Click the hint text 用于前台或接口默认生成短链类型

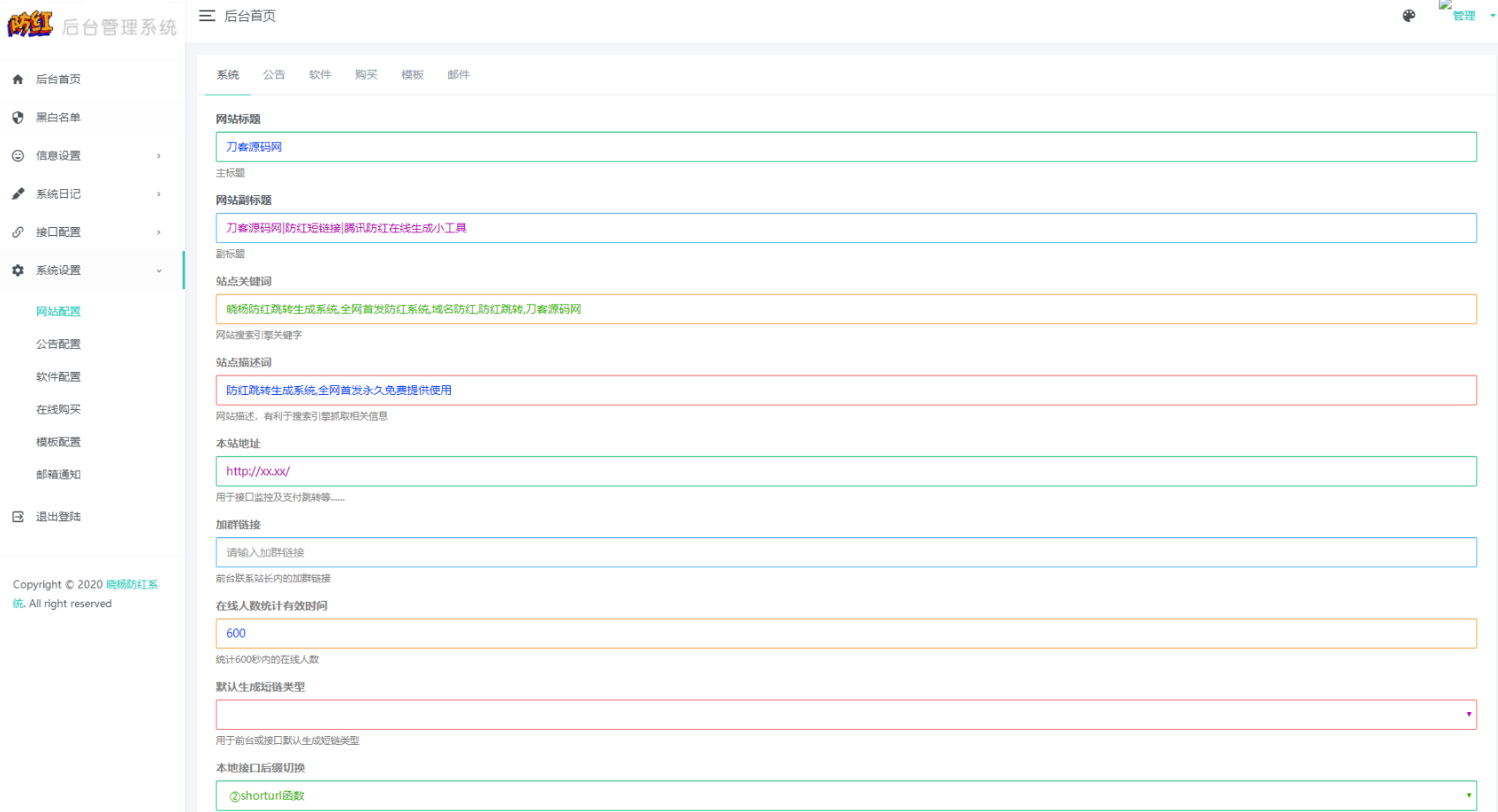pos(287,741)
